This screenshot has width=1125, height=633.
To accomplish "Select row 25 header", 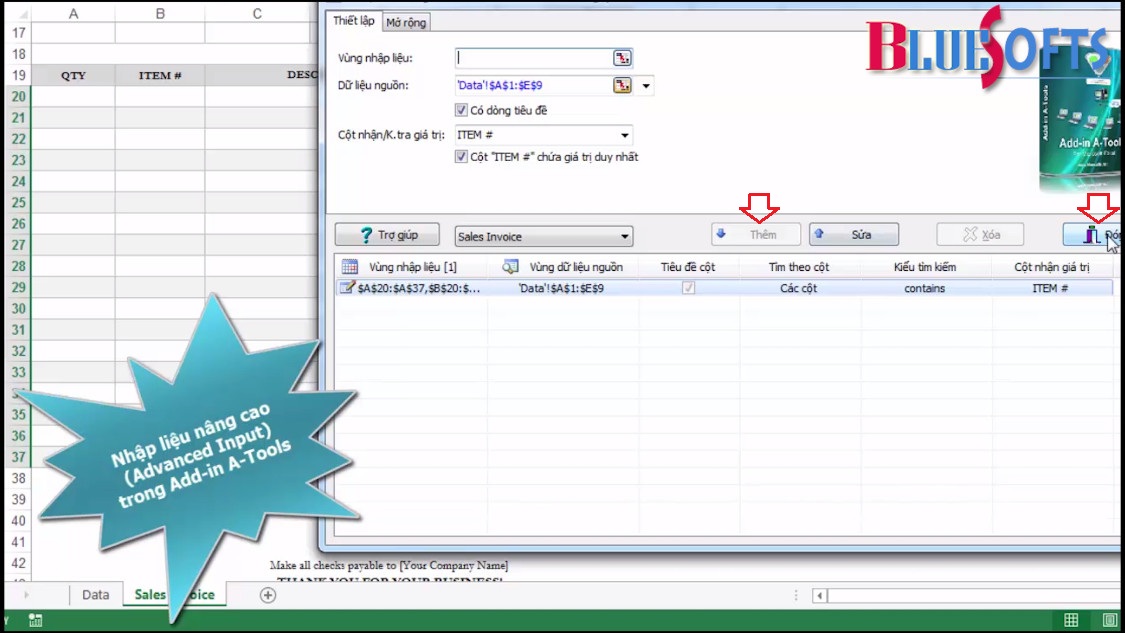I will (x=18, y=202).
